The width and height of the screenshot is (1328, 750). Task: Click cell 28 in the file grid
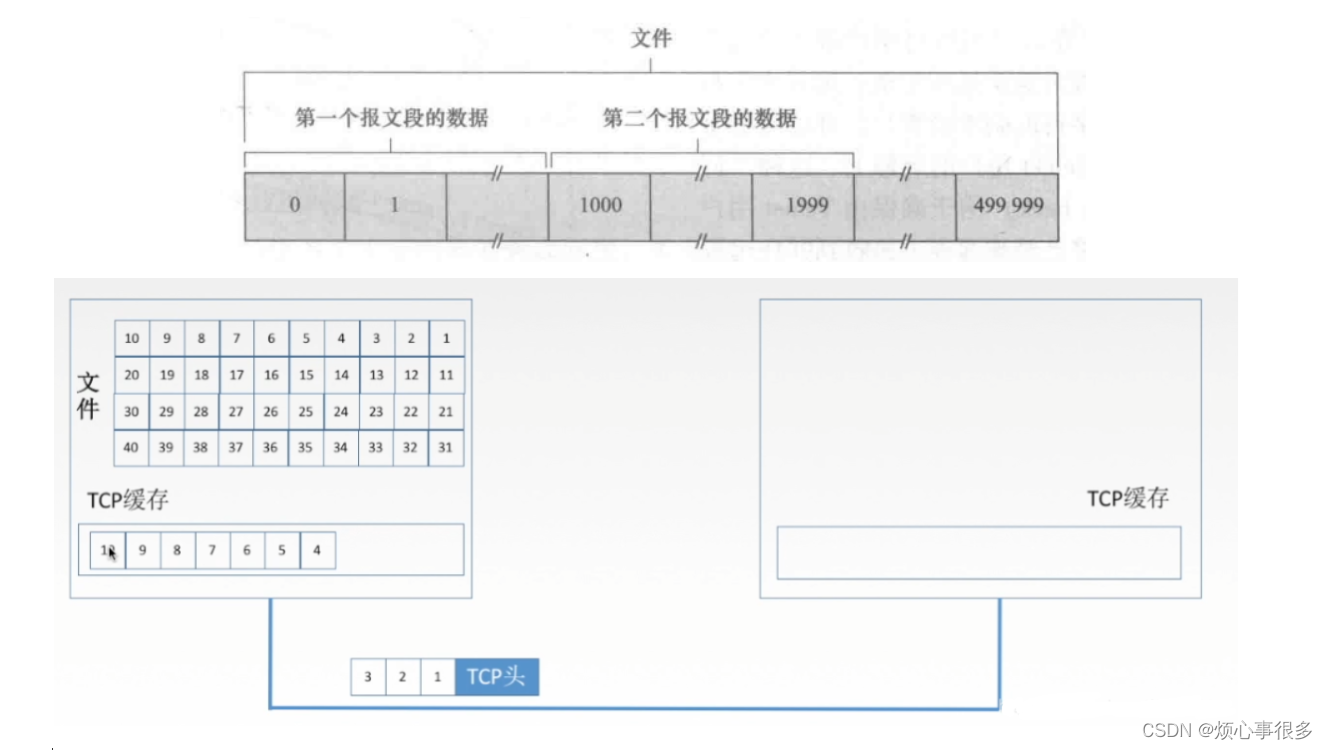[x=201, y=411]
